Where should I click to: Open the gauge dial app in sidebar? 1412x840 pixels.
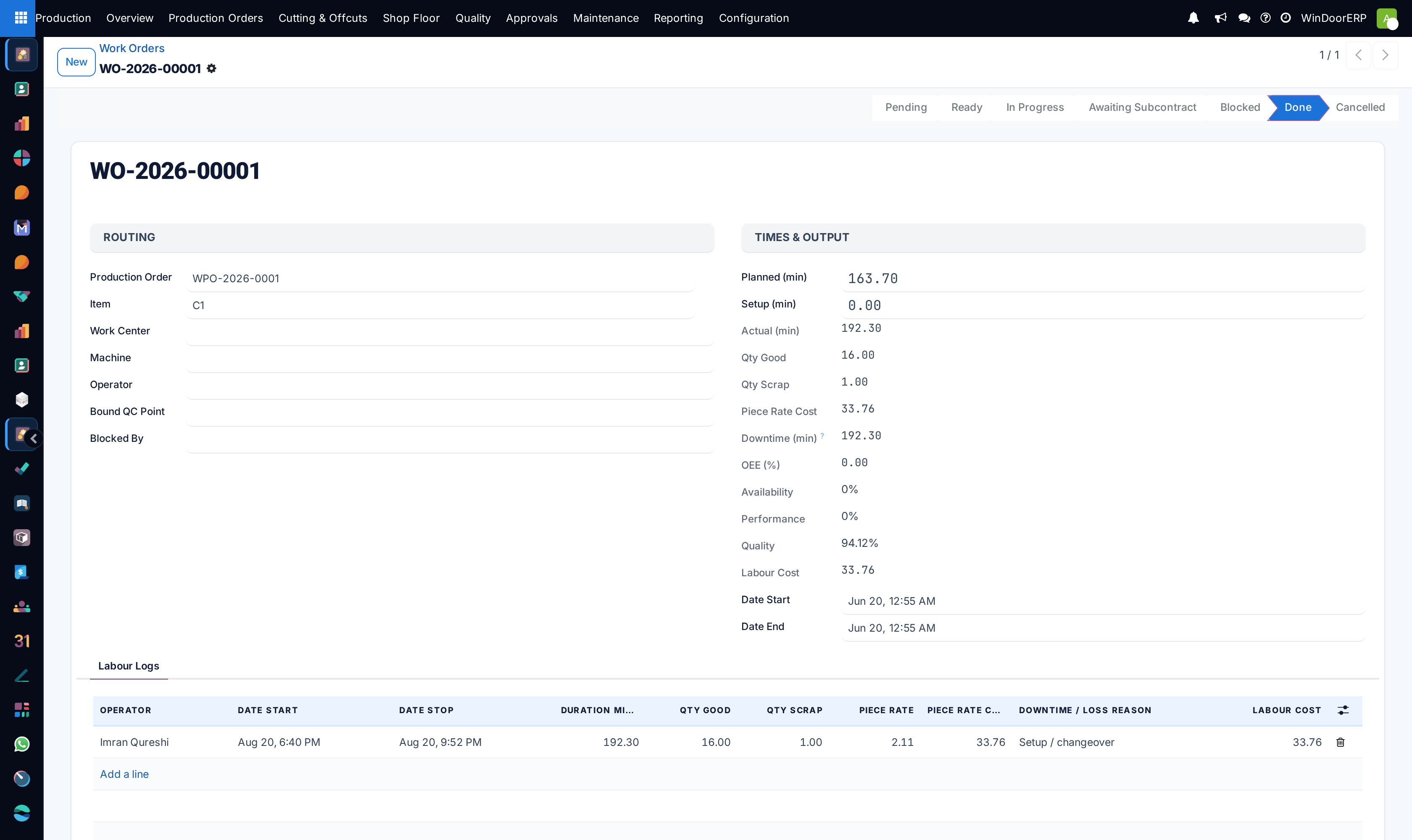click(21, 779)
